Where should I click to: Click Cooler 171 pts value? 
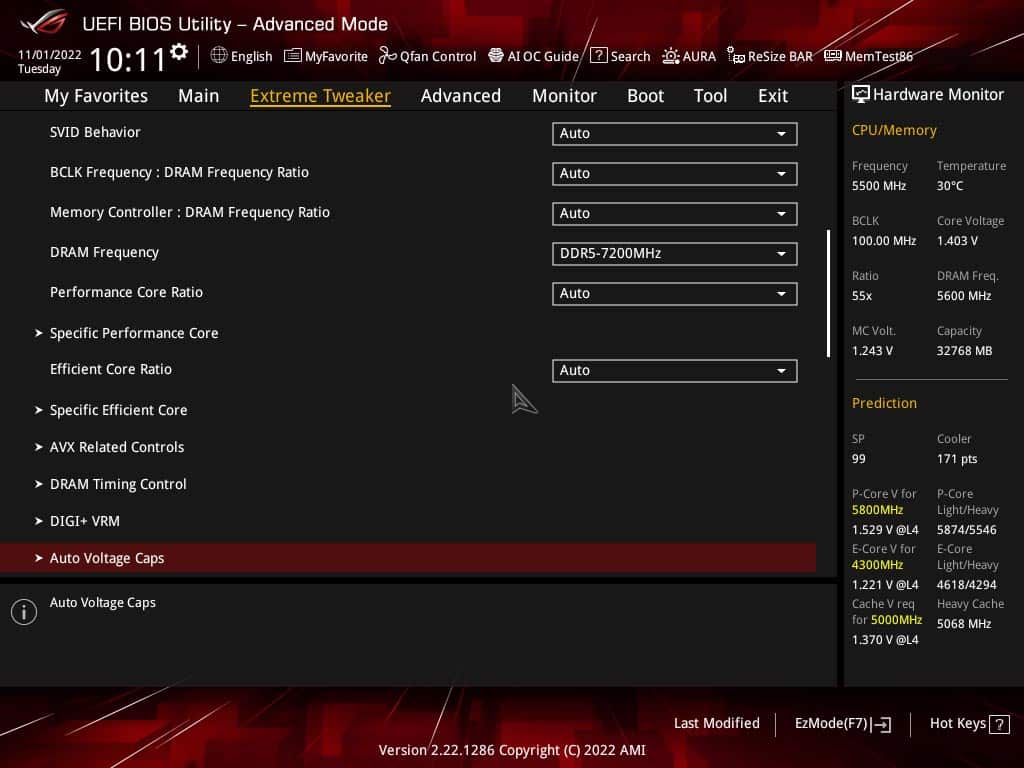click(957, 458)
